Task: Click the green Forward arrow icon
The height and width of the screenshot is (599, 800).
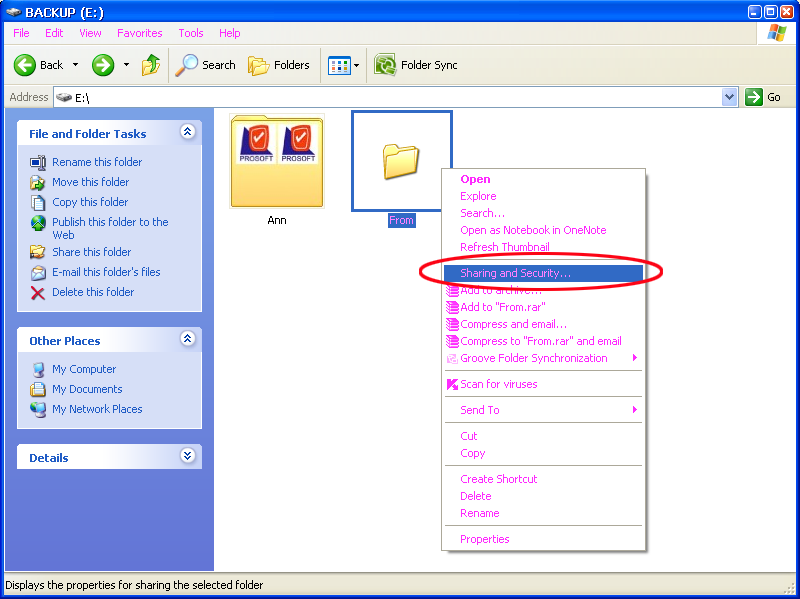Action: click(103, 65)
